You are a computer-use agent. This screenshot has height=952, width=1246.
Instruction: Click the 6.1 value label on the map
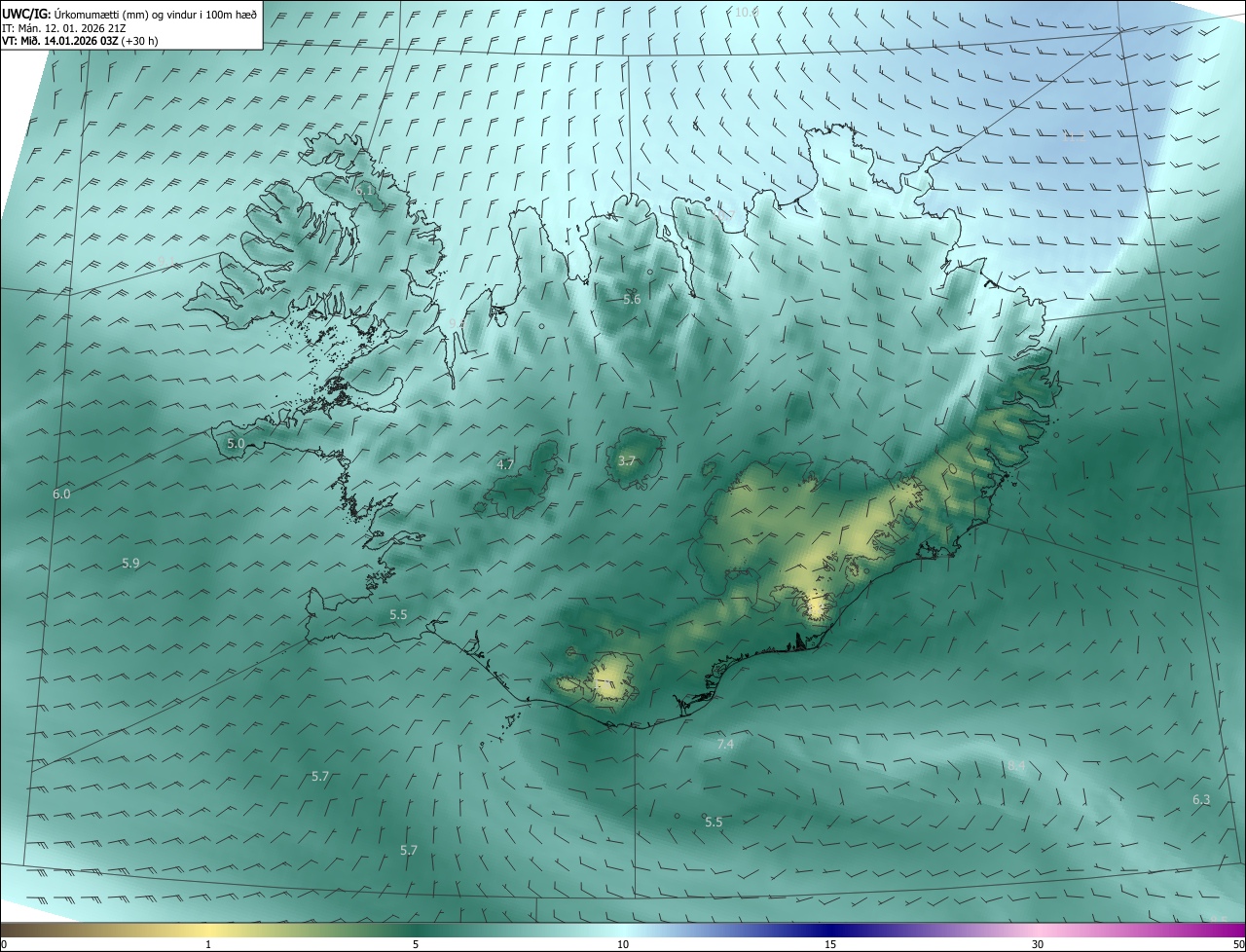364,190
